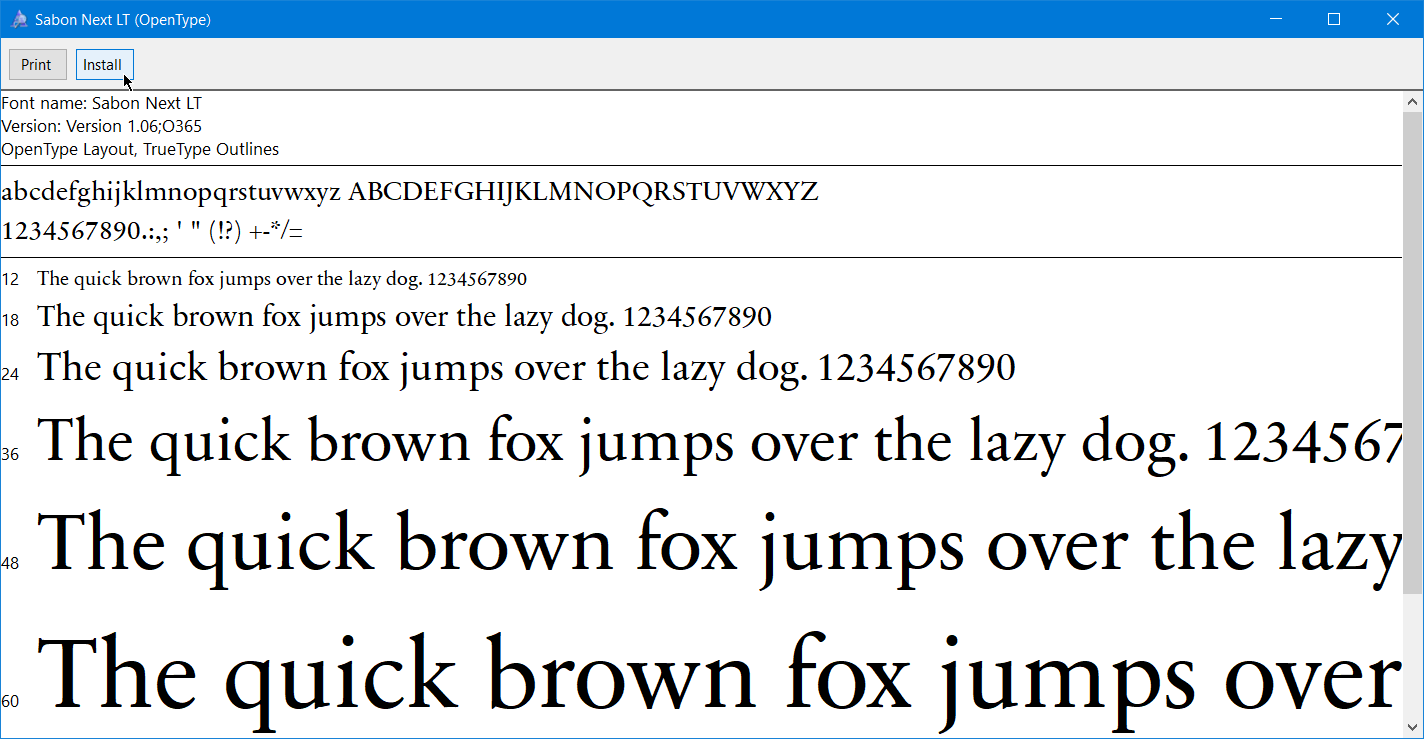1424x739 pixels.
Task: Click the lowercase and uppercase alphabet sample line
Action: tap(410, 192)
